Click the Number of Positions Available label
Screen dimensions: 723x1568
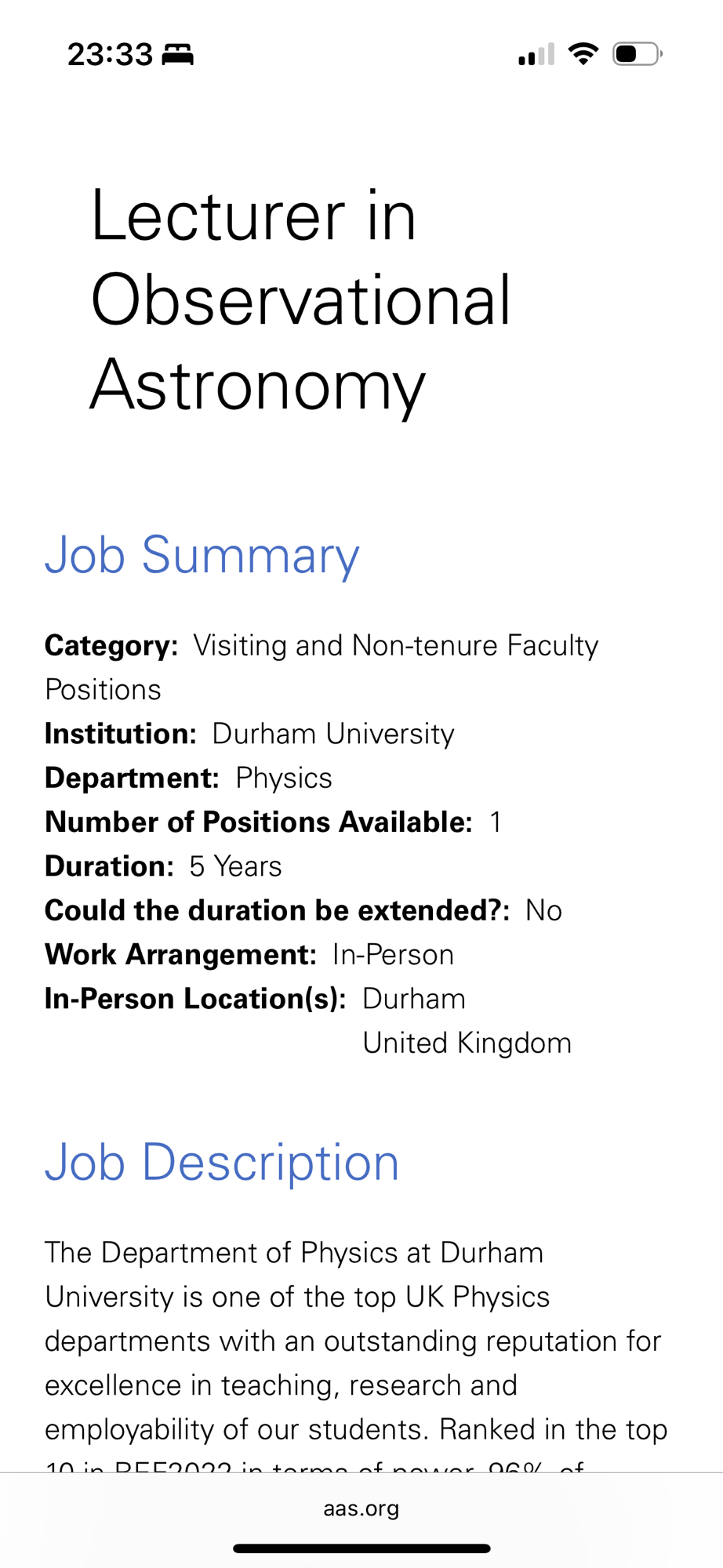[259, 822]
